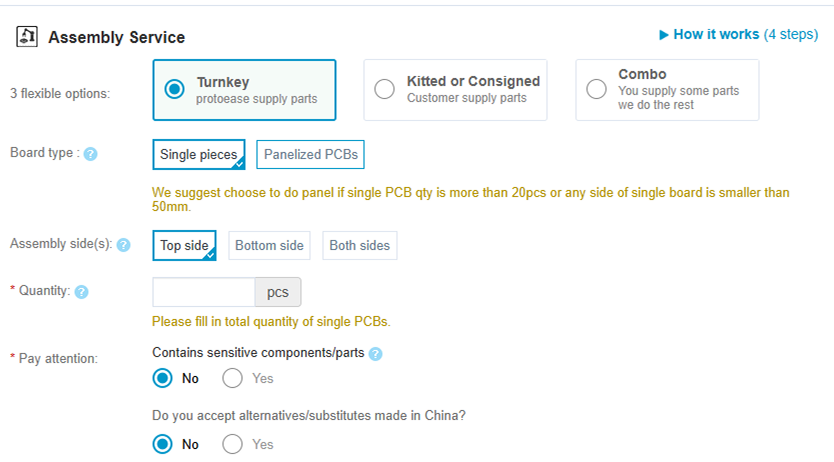The image size is (834, 462).
Task: Select Yes for sensitive components
Action: pos(233,378)
